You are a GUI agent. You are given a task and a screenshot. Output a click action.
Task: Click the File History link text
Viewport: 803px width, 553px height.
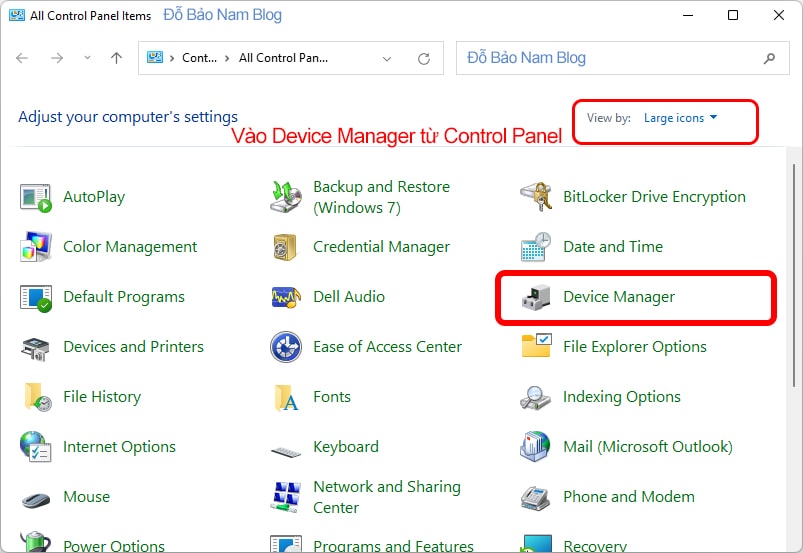point(102,397)
